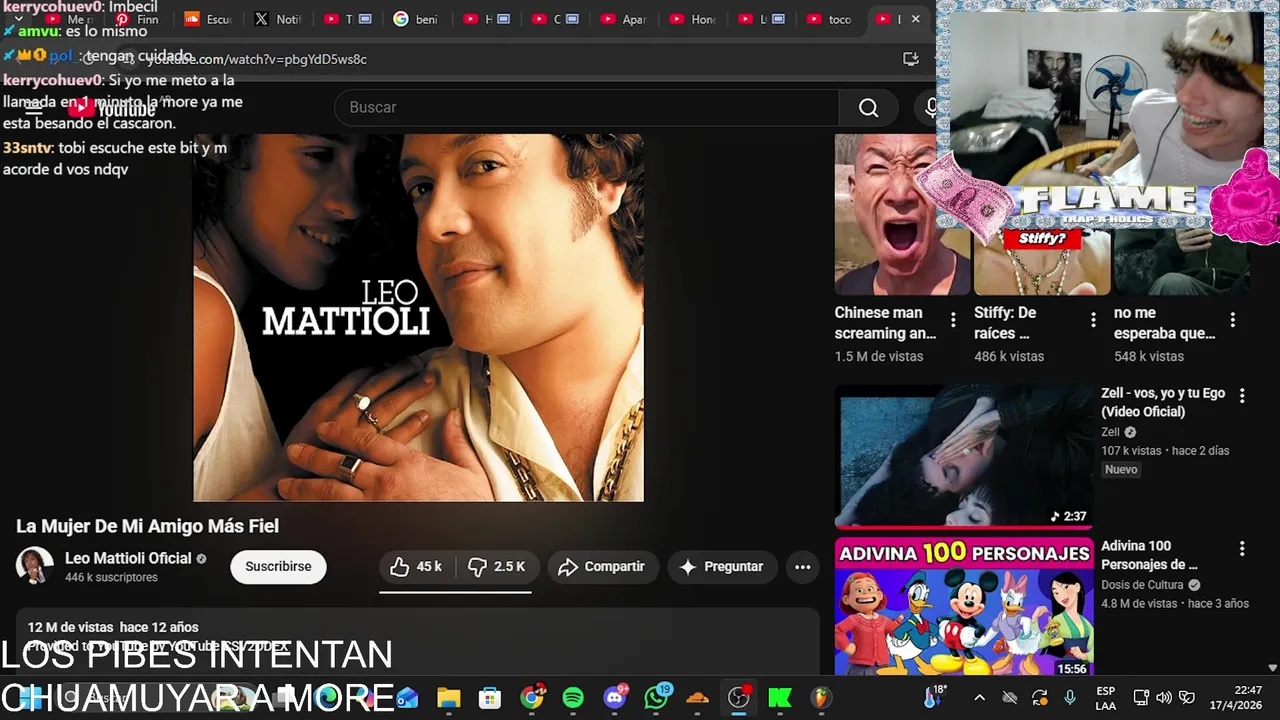Open Microsoft Store from the taskbar
Viewport: 1280px width, 720px height.
(489, 698)
